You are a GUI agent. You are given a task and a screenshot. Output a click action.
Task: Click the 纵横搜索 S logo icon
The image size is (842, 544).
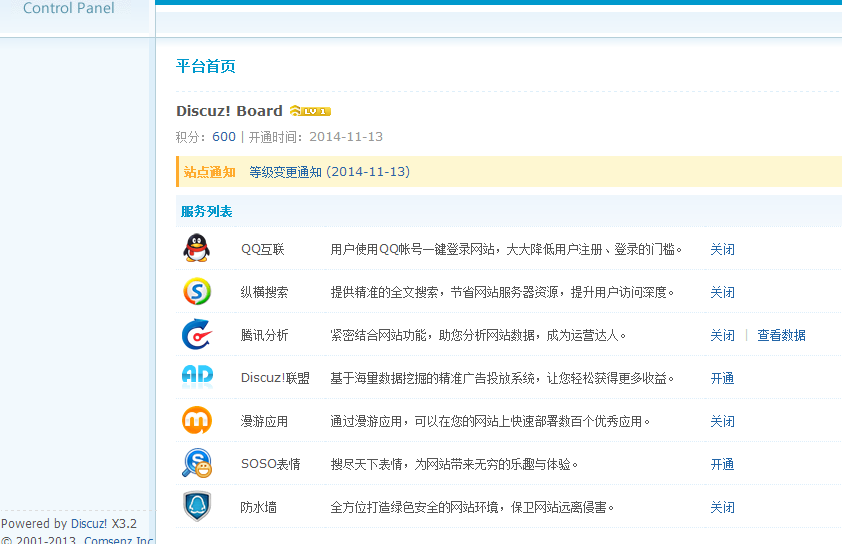tap(197, 291)
